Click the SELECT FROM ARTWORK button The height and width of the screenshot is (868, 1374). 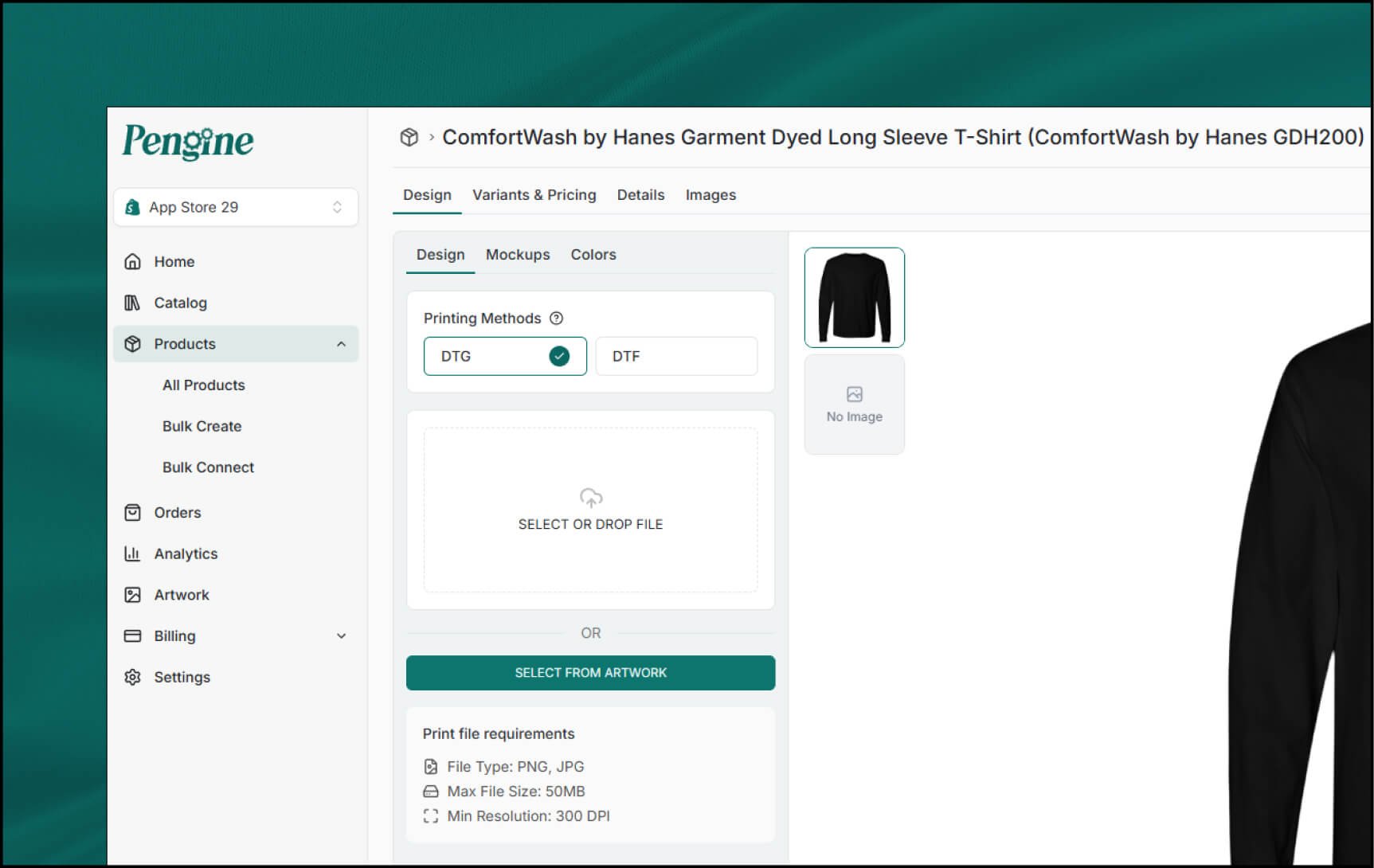590,672
